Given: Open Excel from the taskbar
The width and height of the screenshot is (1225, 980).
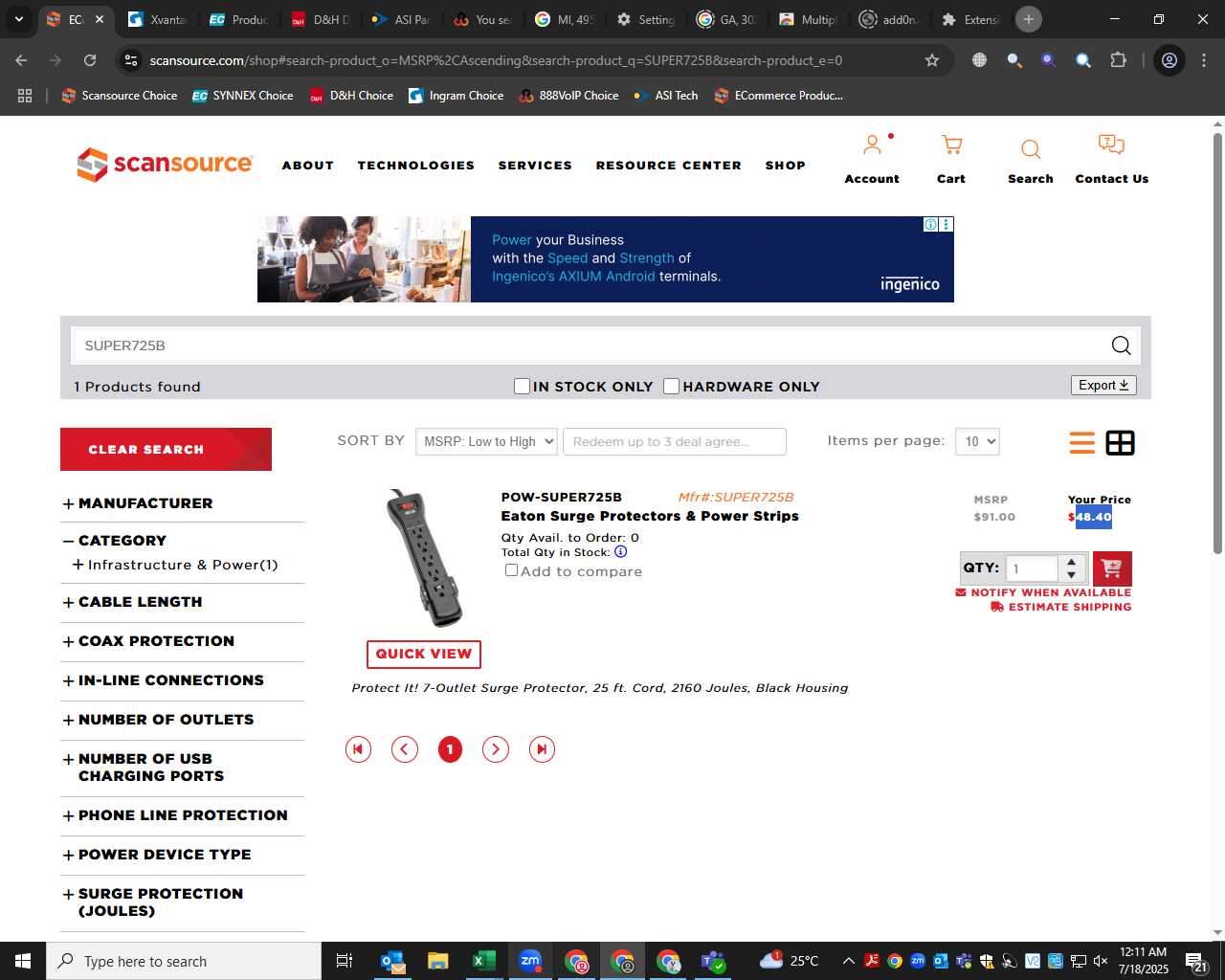Looking at the screenshot, I should 483,961.
